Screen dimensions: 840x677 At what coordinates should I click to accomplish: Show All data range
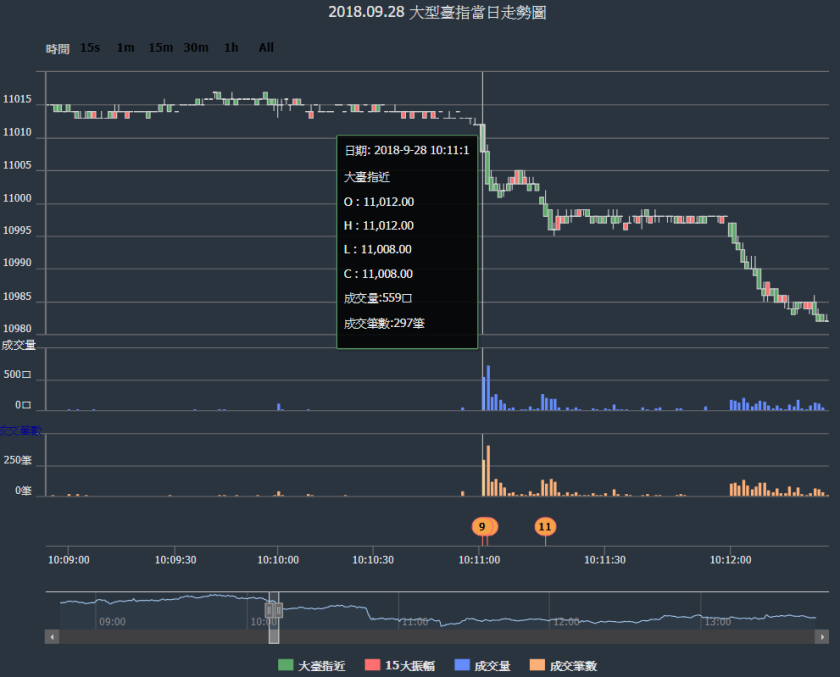click(266, 47)
